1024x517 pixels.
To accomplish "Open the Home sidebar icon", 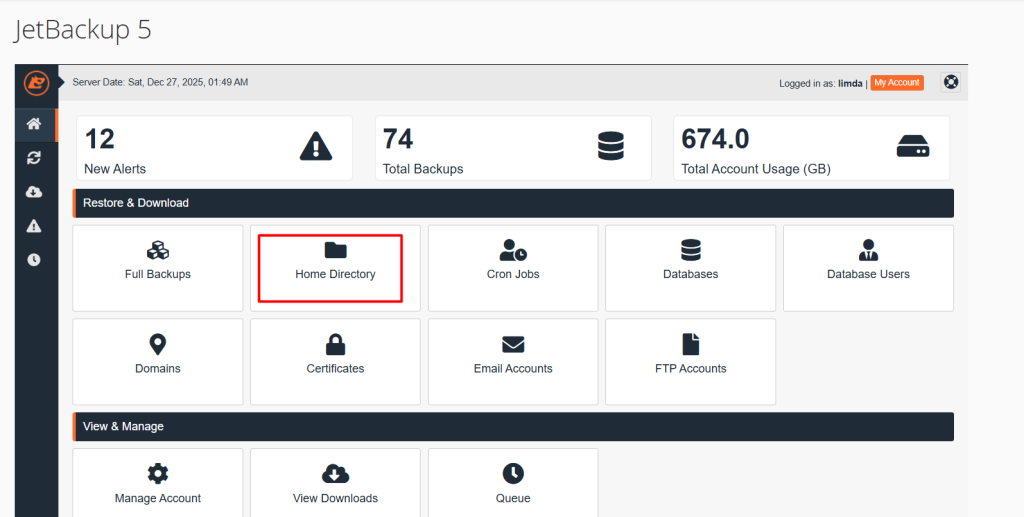I will [34, 124].
